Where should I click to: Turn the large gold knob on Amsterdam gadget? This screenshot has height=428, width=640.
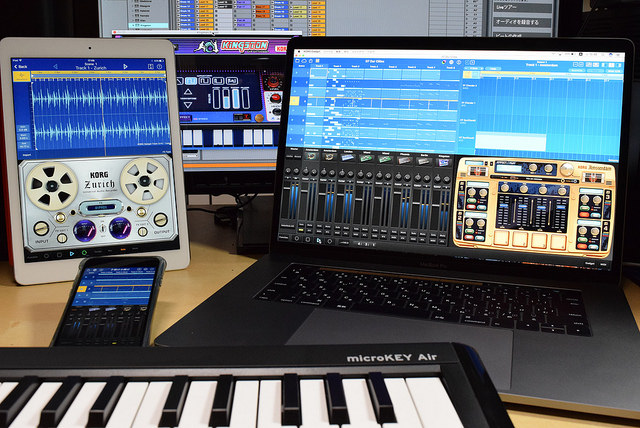click(x=567, y=169)
